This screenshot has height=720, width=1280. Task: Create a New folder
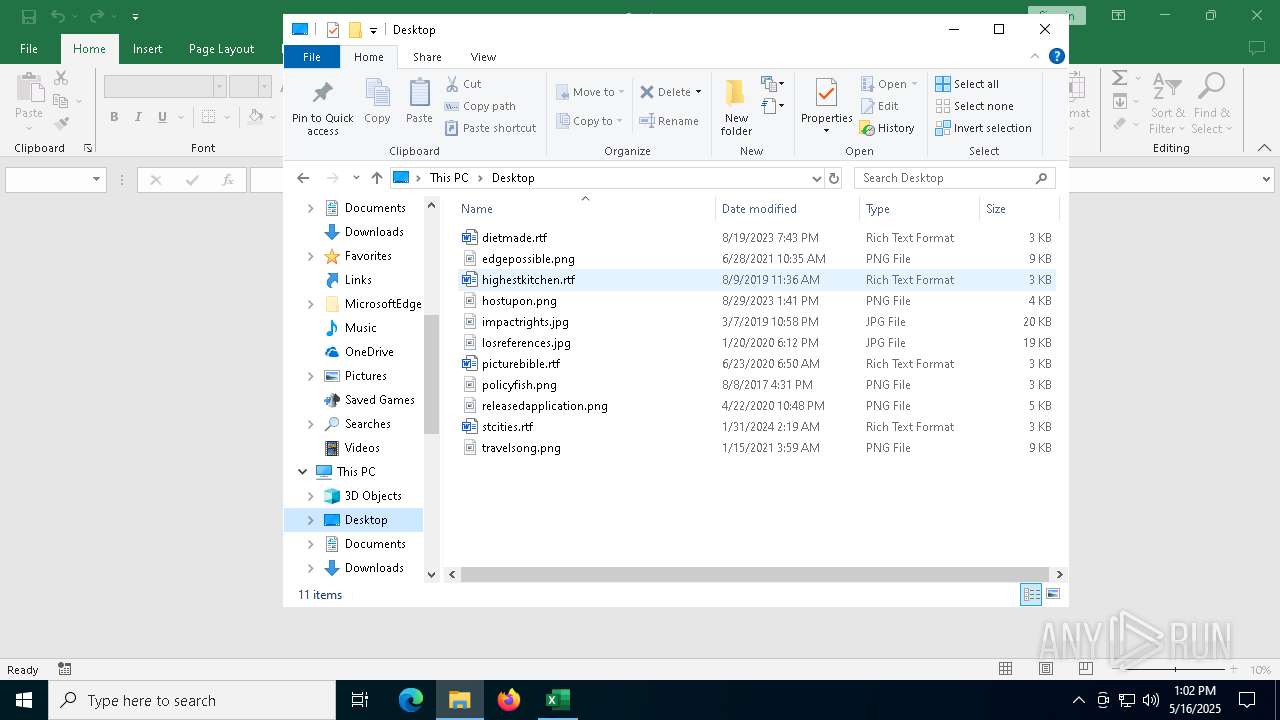(736, 108)
